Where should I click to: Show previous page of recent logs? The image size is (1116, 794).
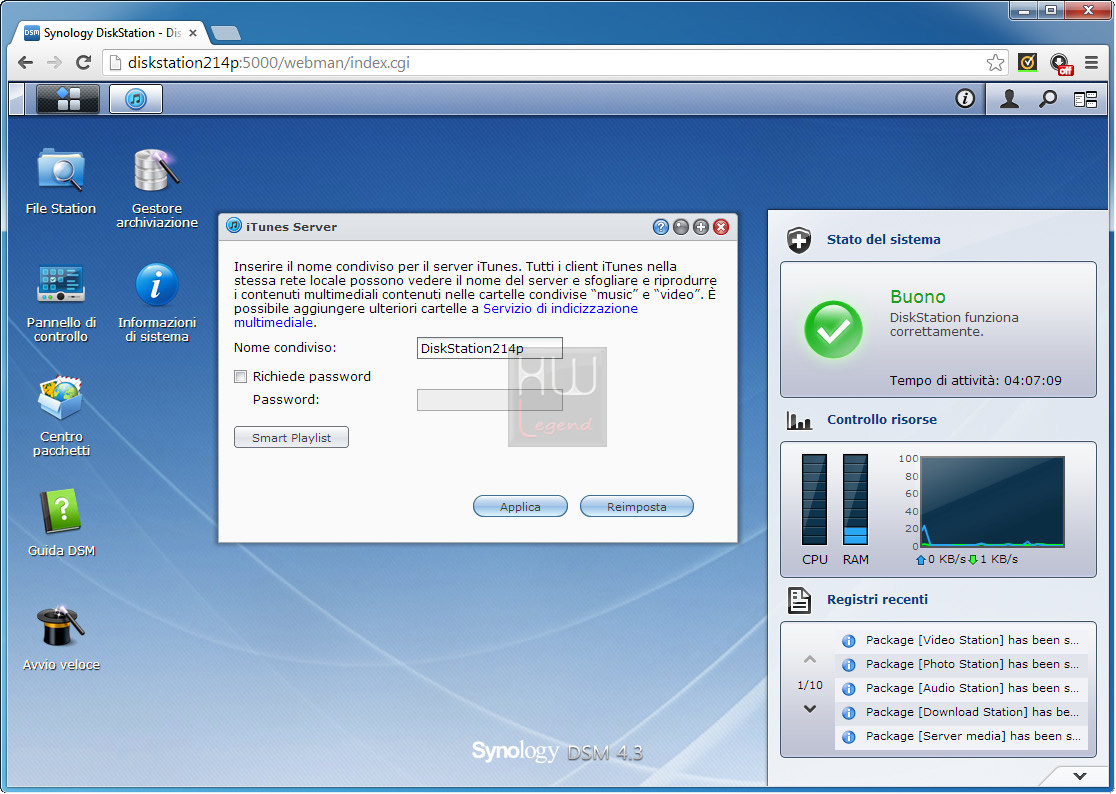810,659
